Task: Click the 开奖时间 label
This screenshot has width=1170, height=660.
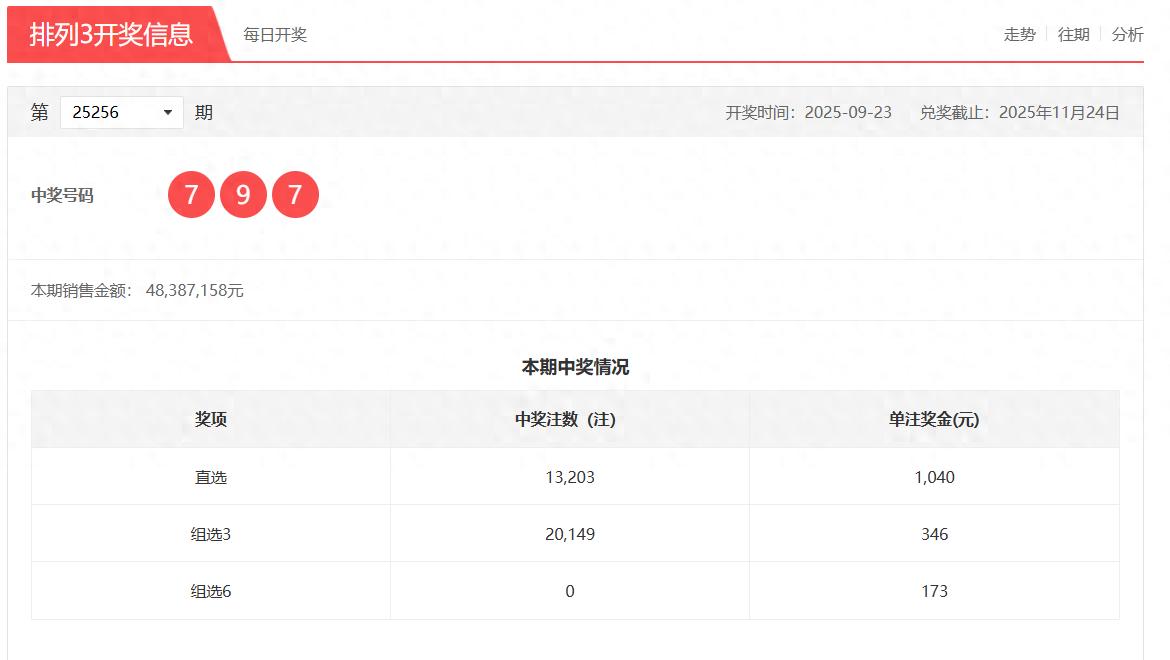Action: coord(760,113)
